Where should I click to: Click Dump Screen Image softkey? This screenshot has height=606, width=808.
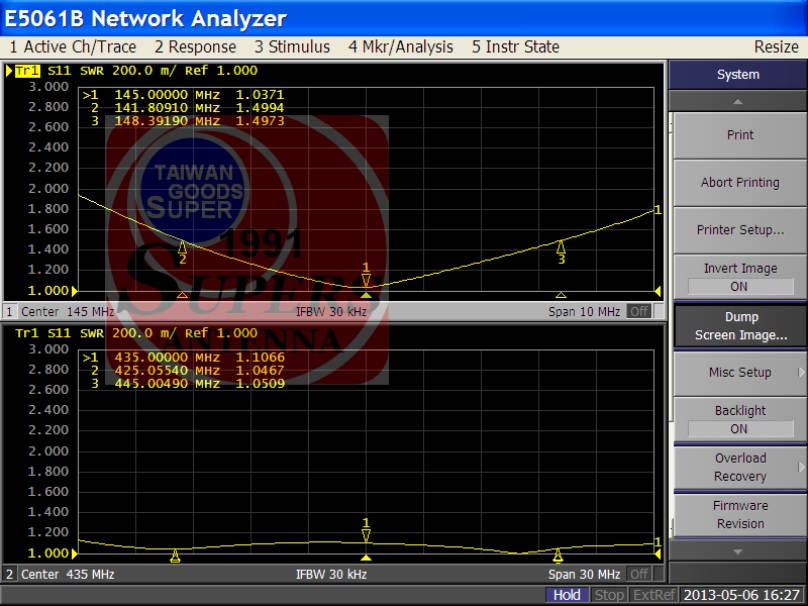[739, 326]
